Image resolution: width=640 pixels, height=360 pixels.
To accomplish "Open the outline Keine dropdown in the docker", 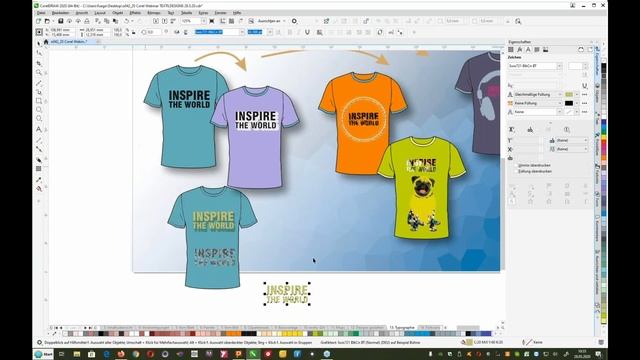I will [560, 112].
